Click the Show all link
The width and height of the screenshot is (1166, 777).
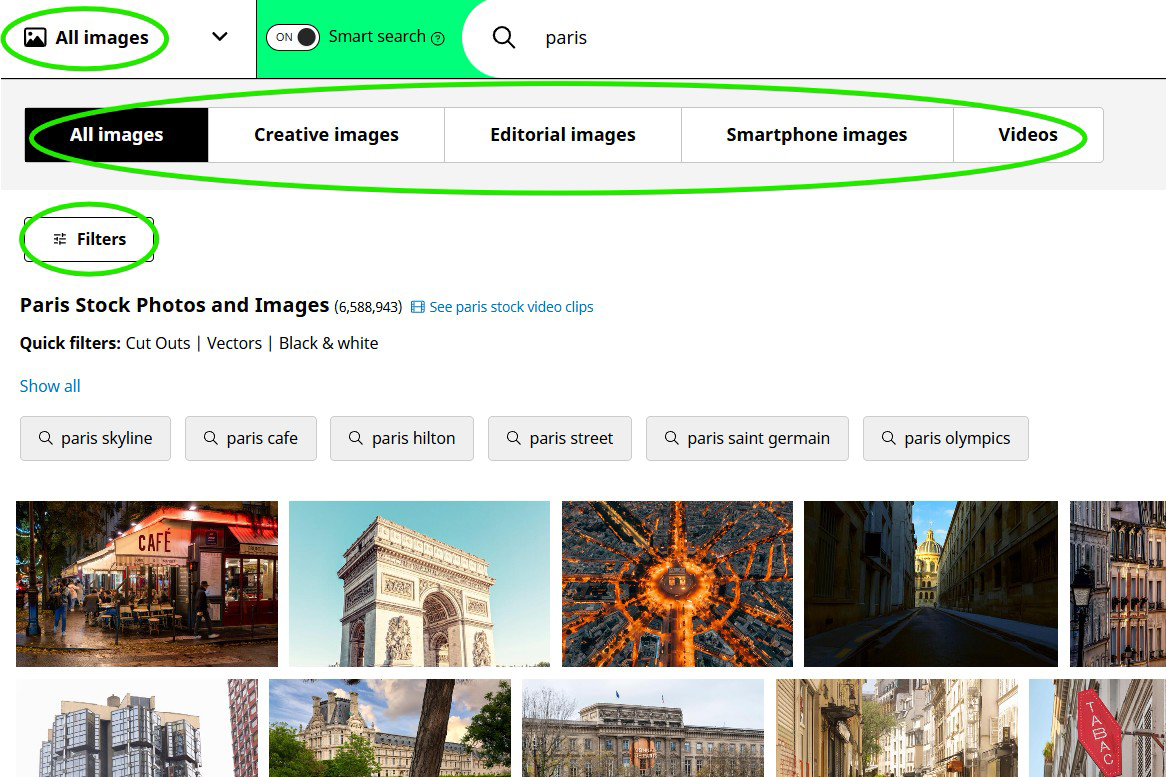[x=50, y=386]
